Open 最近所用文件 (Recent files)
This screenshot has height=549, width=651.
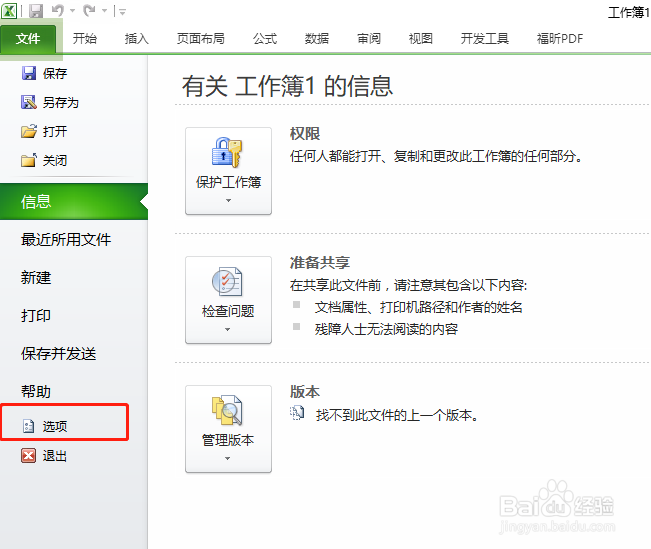[x=66, y=240]
